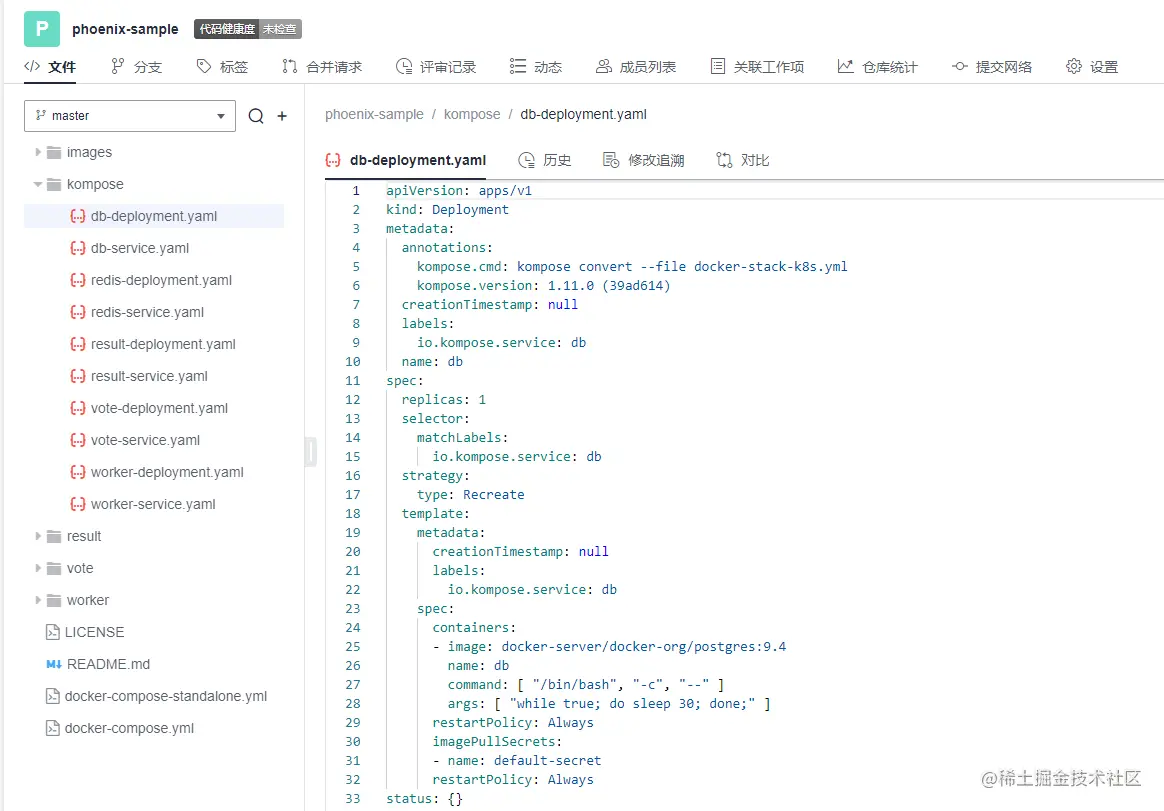
Task: Open db-service.yaml file
Action: coord(140,248)
